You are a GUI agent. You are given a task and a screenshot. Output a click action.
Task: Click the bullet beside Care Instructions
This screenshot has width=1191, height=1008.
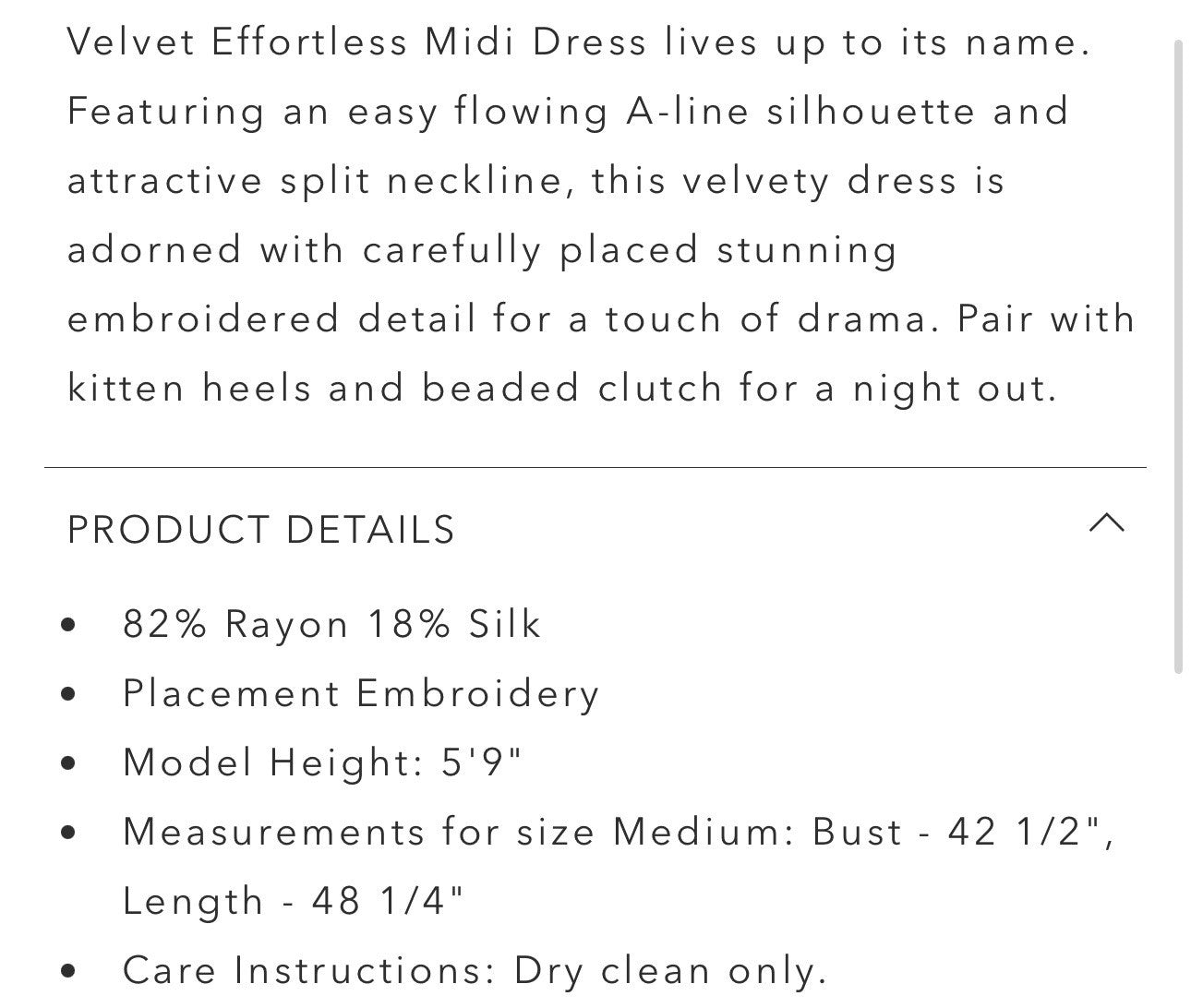click(x=68, y=971)
